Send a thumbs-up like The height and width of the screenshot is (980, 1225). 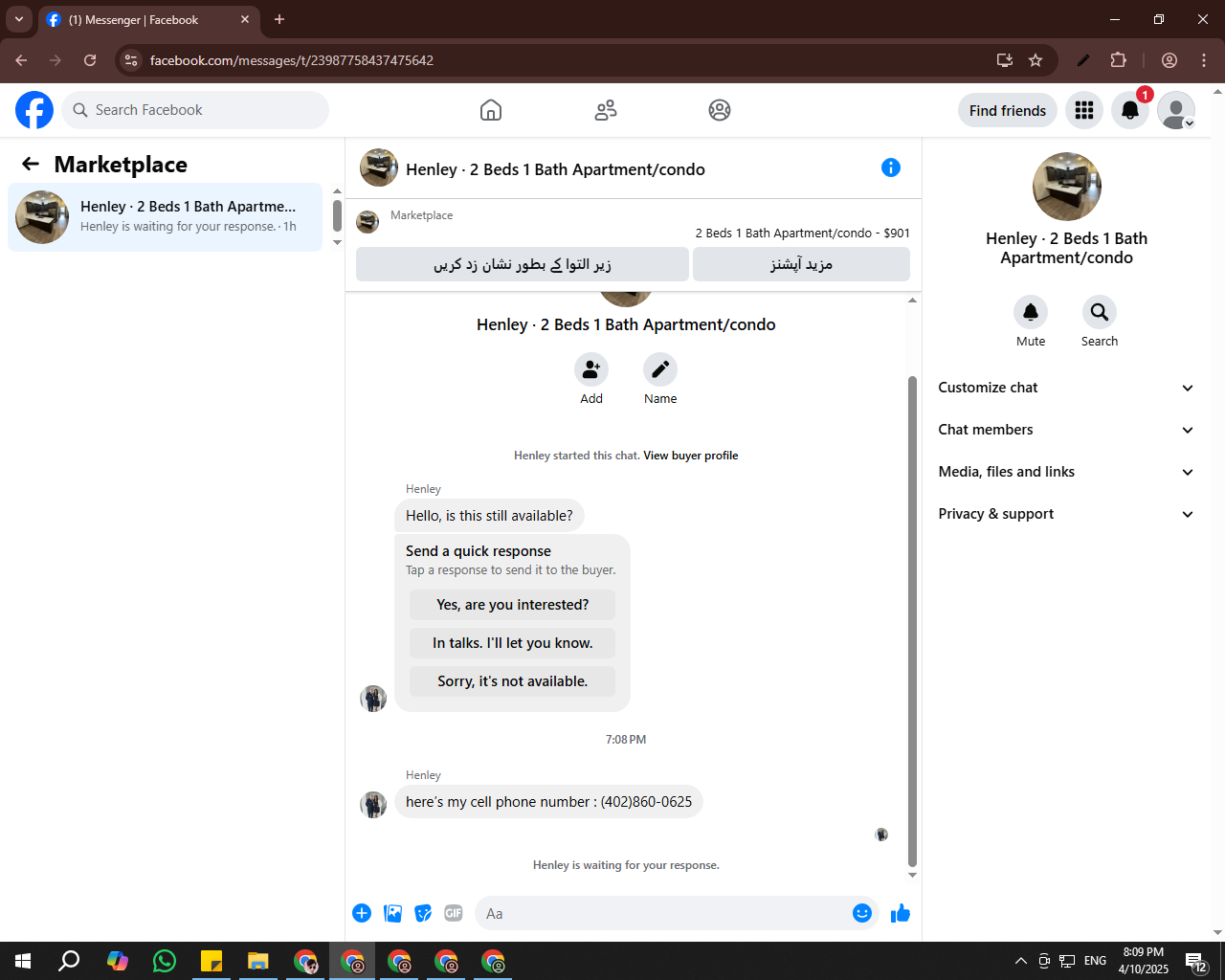901,913
